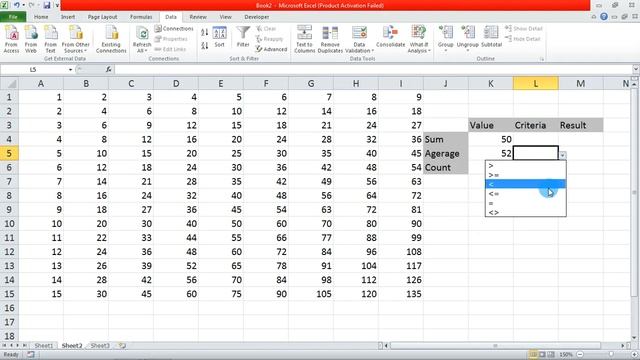Expand the formula bar chevron

(635, 69)
